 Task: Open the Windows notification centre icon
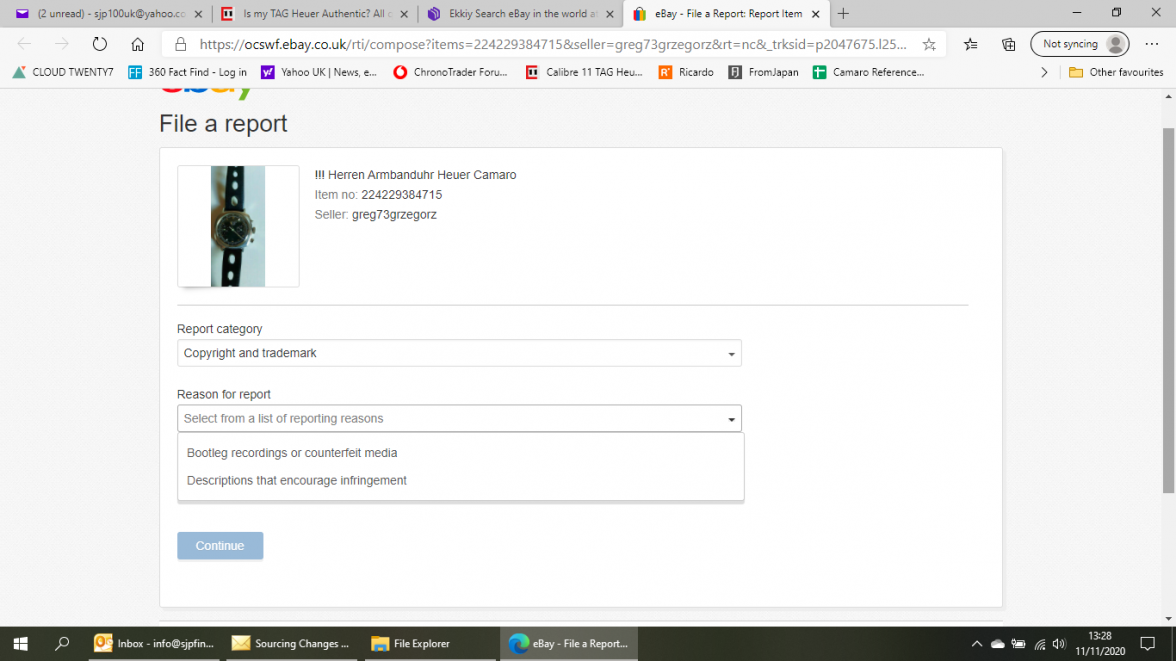(x=1148, y=644)
